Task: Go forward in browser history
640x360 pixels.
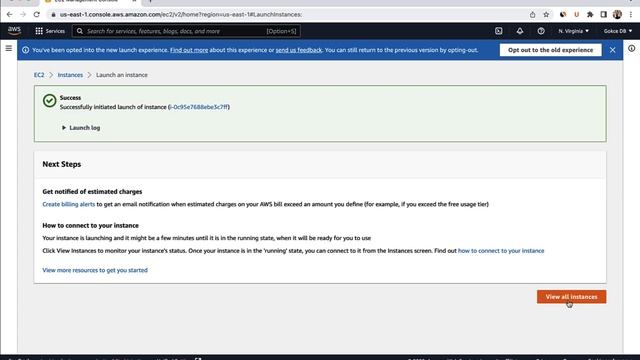Action: tap(23, 14)
